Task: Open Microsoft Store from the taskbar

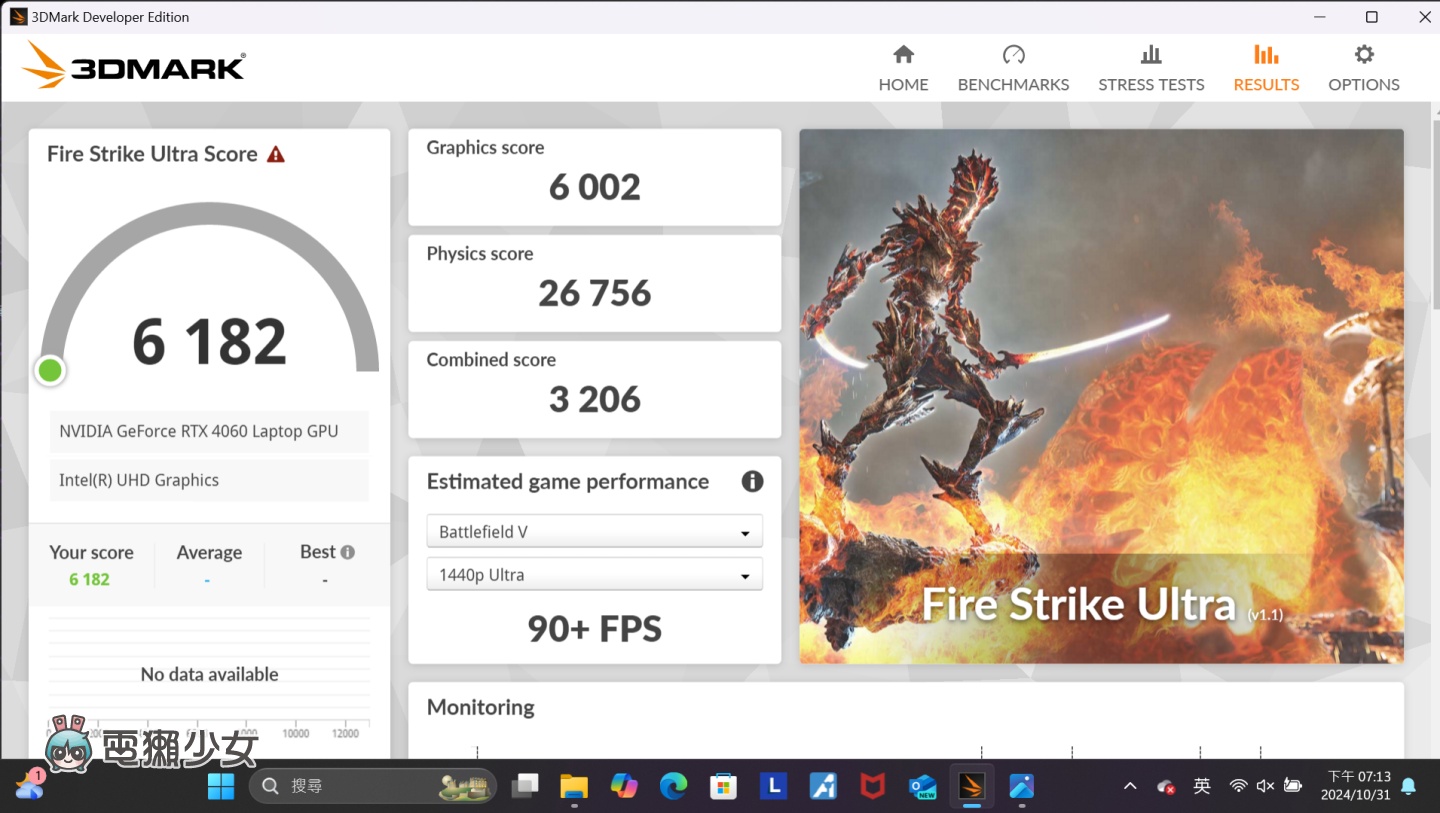Action: pyautogui.click(x=723, y=787)
